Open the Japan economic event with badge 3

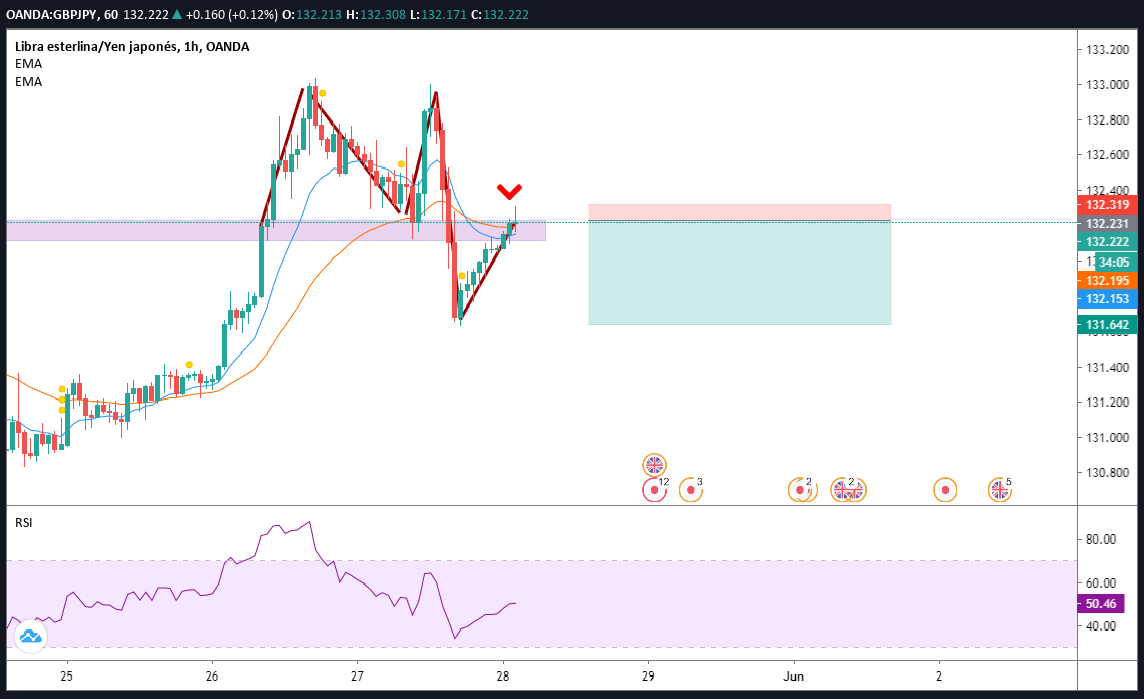coord(691,490)
